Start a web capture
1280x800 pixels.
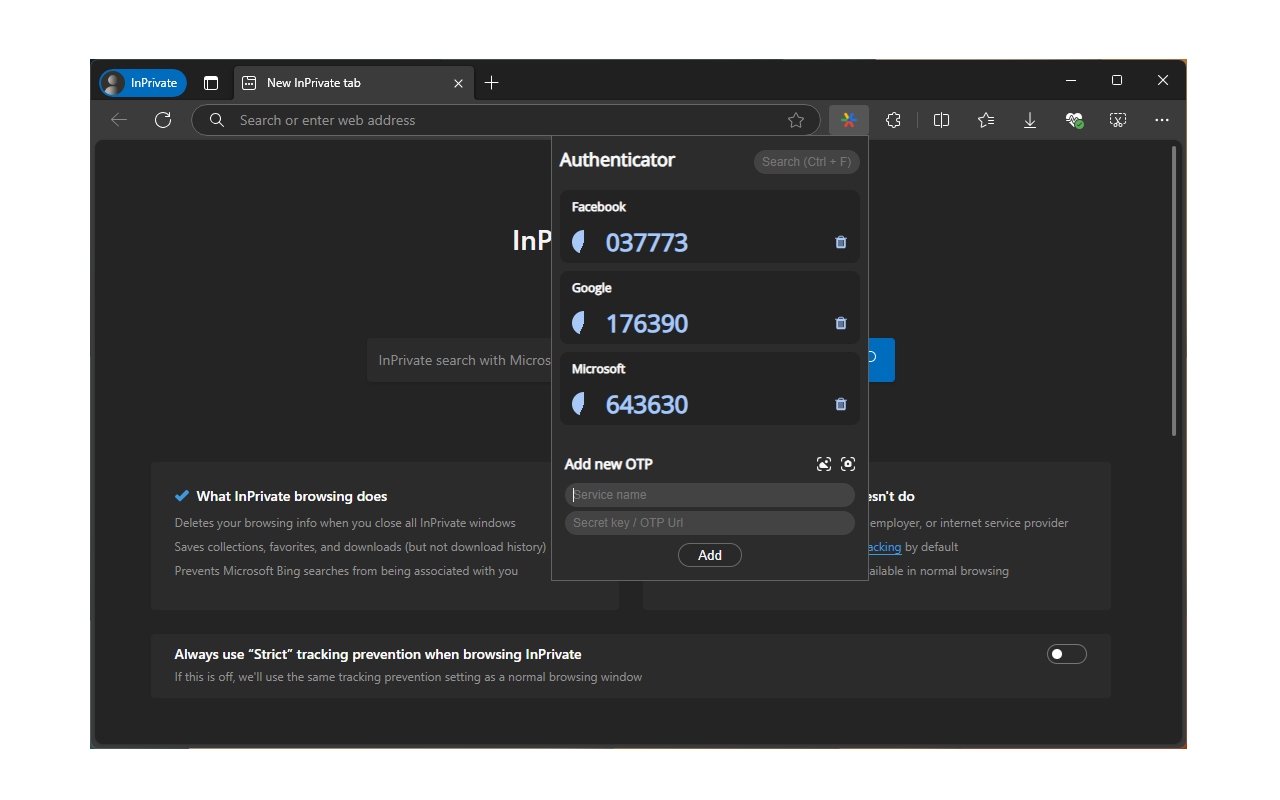[1117, 120]
